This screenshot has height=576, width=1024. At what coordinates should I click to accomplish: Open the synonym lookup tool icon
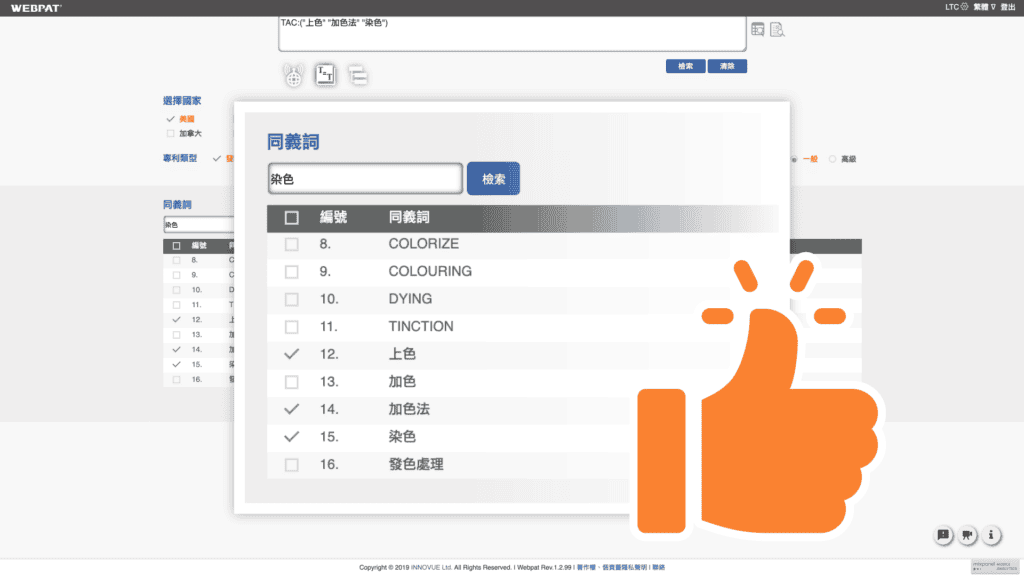[325, 74]
